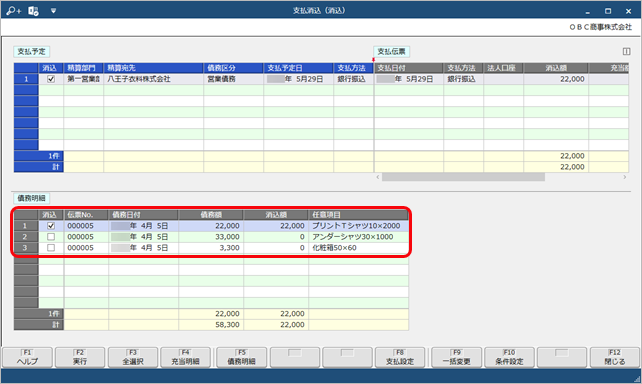This screenshot has height=384, width=642.
Task: Open F4 充当明細
Action: pyautogui.click(x=185, y=357)
